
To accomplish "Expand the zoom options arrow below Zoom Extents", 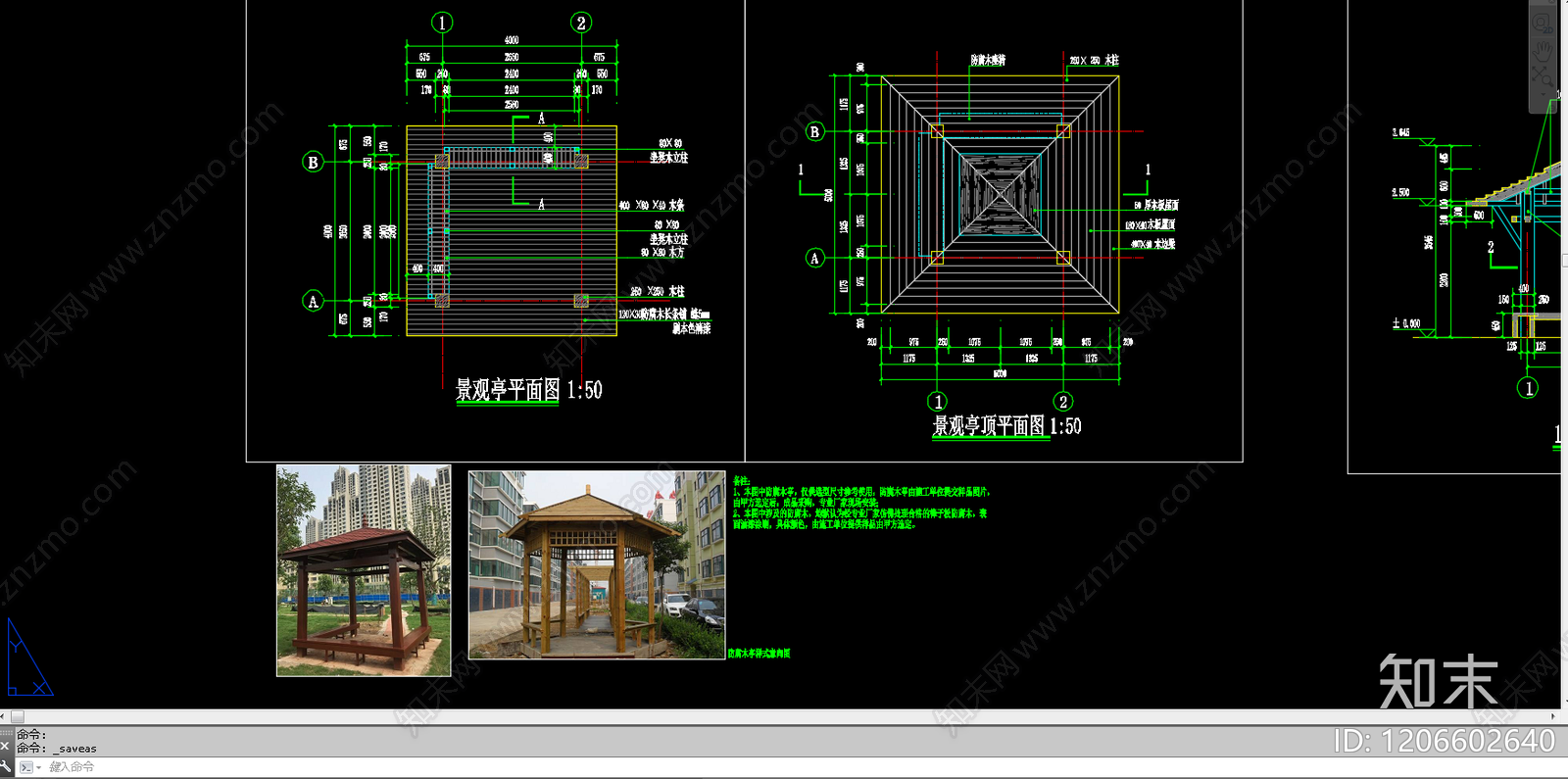I will [1543, 93].
